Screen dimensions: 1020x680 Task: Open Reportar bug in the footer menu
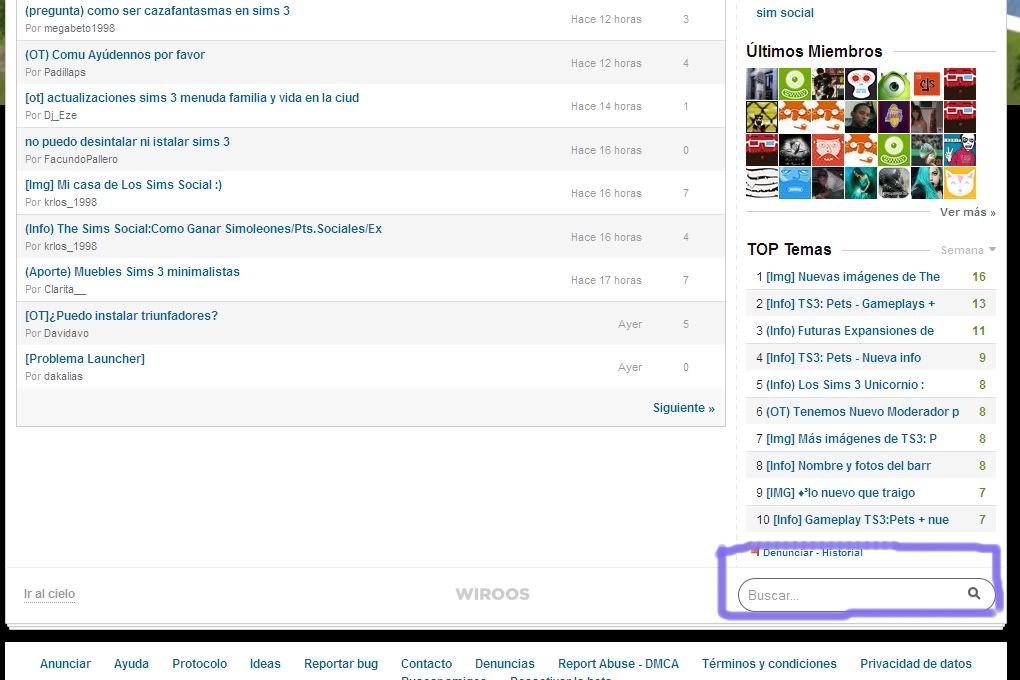[x=341, y=664]
